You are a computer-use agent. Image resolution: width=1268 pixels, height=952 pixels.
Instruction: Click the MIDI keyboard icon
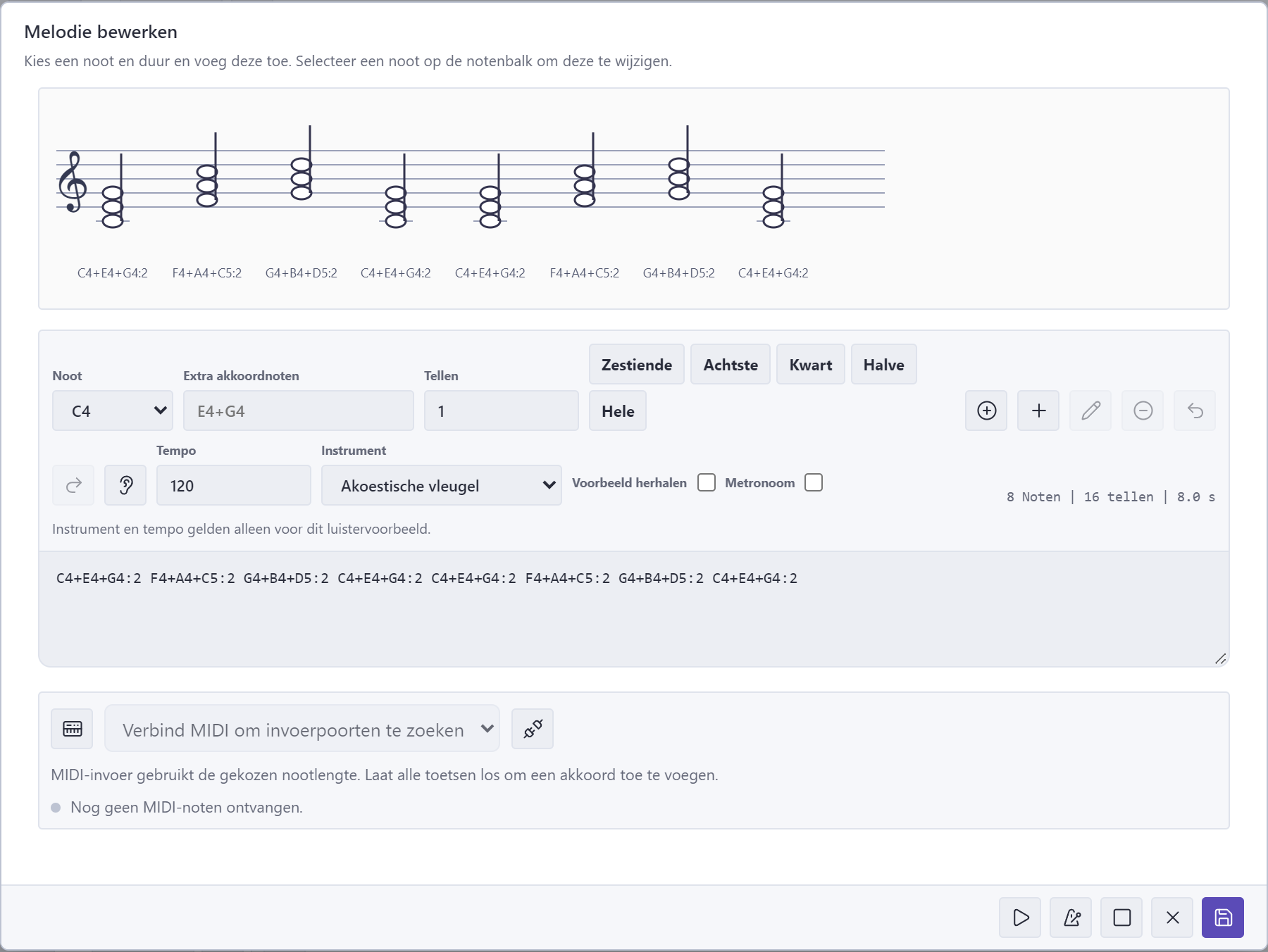coord(72,729)
